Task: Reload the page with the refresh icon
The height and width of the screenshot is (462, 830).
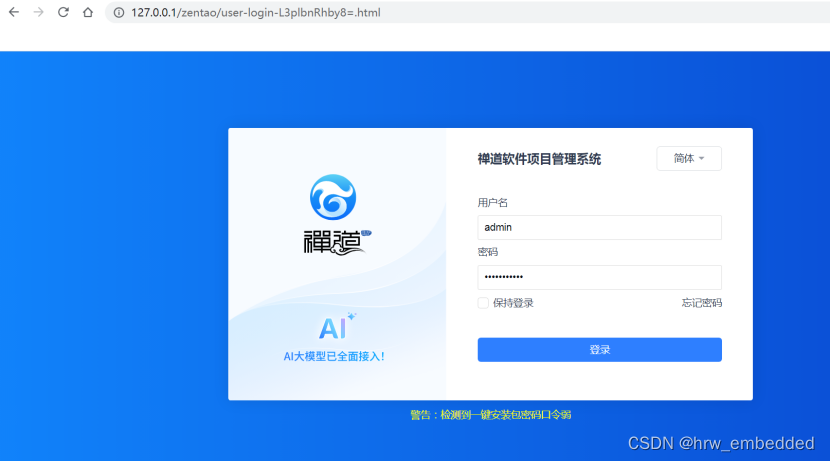Action: [x=63, y=12]
